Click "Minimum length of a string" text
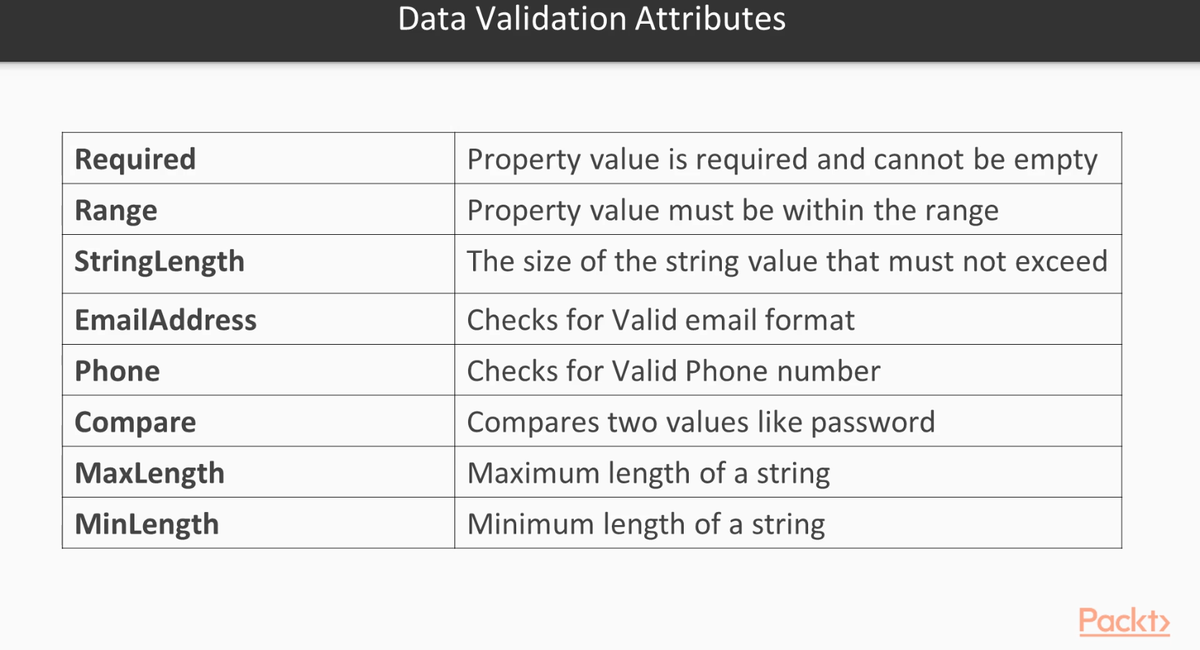1200x650 pixels. click(646, 524)
